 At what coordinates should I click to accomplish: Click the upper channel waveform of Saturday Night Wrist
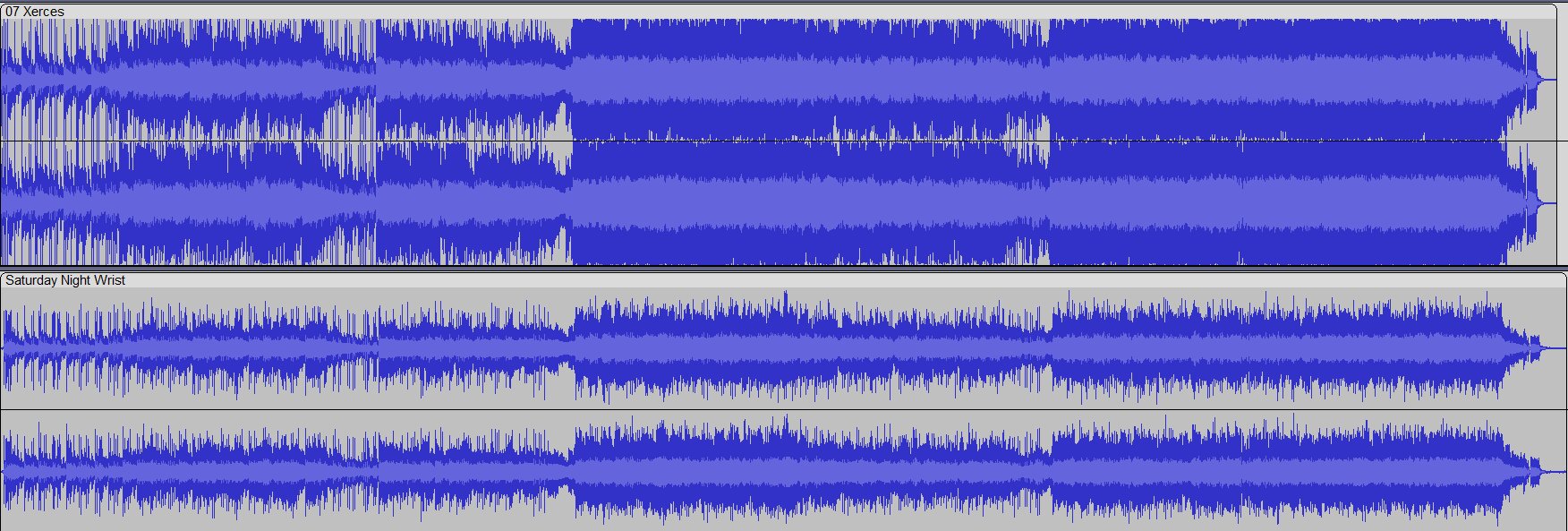pos(783,348)
